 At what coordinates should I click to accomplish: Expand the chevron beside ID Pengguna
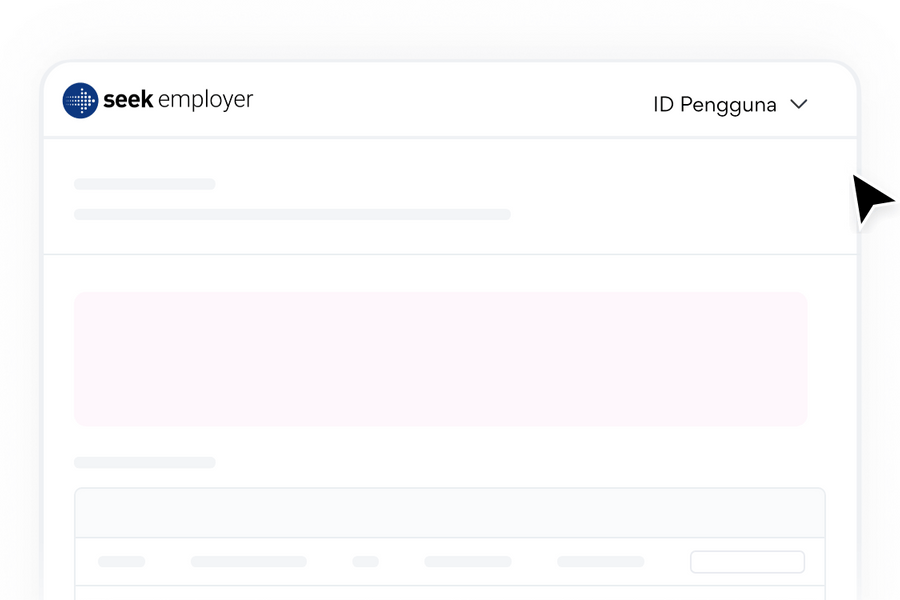pos(799,104)
